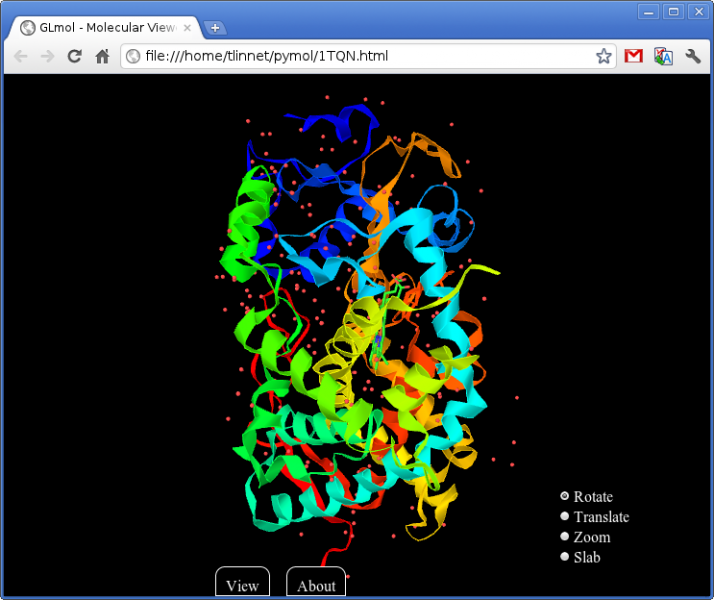Viewport: 714px width, 600px height.
Task: Click the globe site info icon
Action: (133, 56)
